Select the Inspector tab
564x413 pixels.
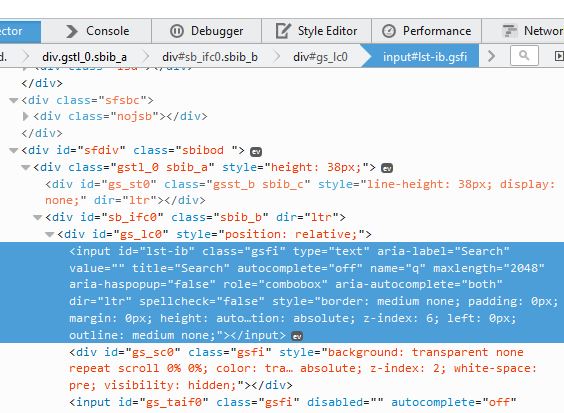[20, 31]
